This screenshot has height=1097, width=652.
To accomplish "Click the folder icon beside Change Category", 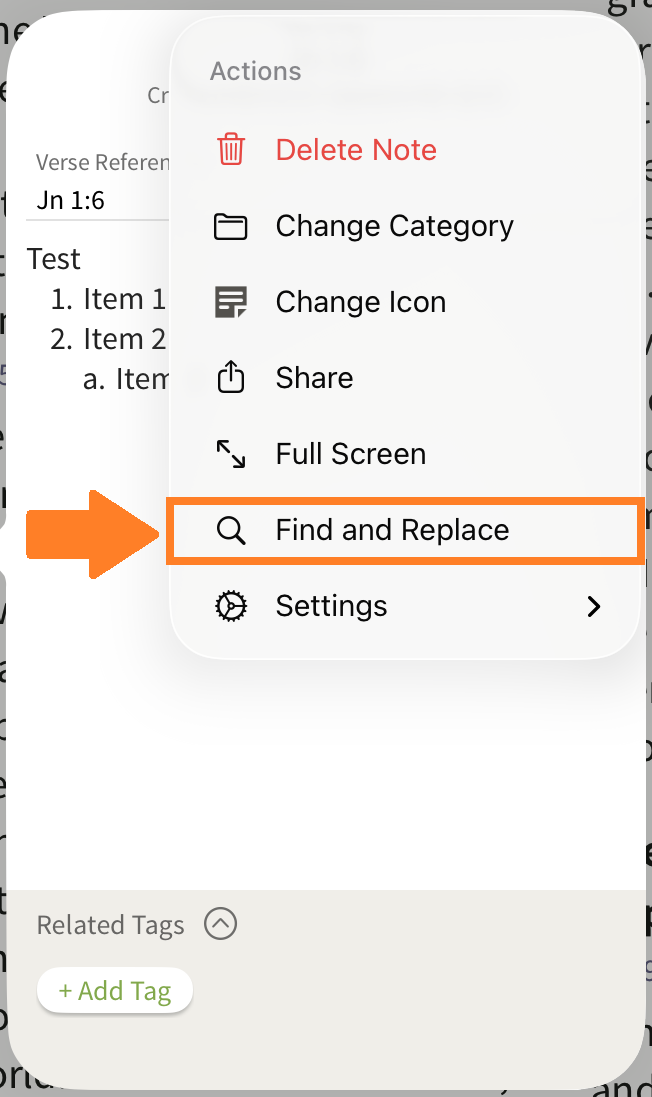I will pyautogui.click(x=231, y=226).
